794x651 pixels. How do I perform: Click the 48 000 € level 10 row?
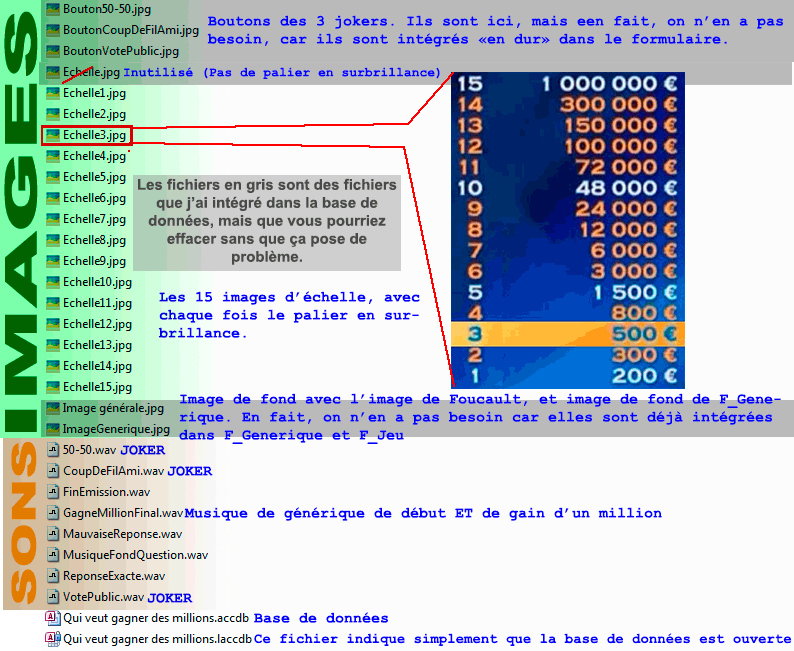pos(568,188)
